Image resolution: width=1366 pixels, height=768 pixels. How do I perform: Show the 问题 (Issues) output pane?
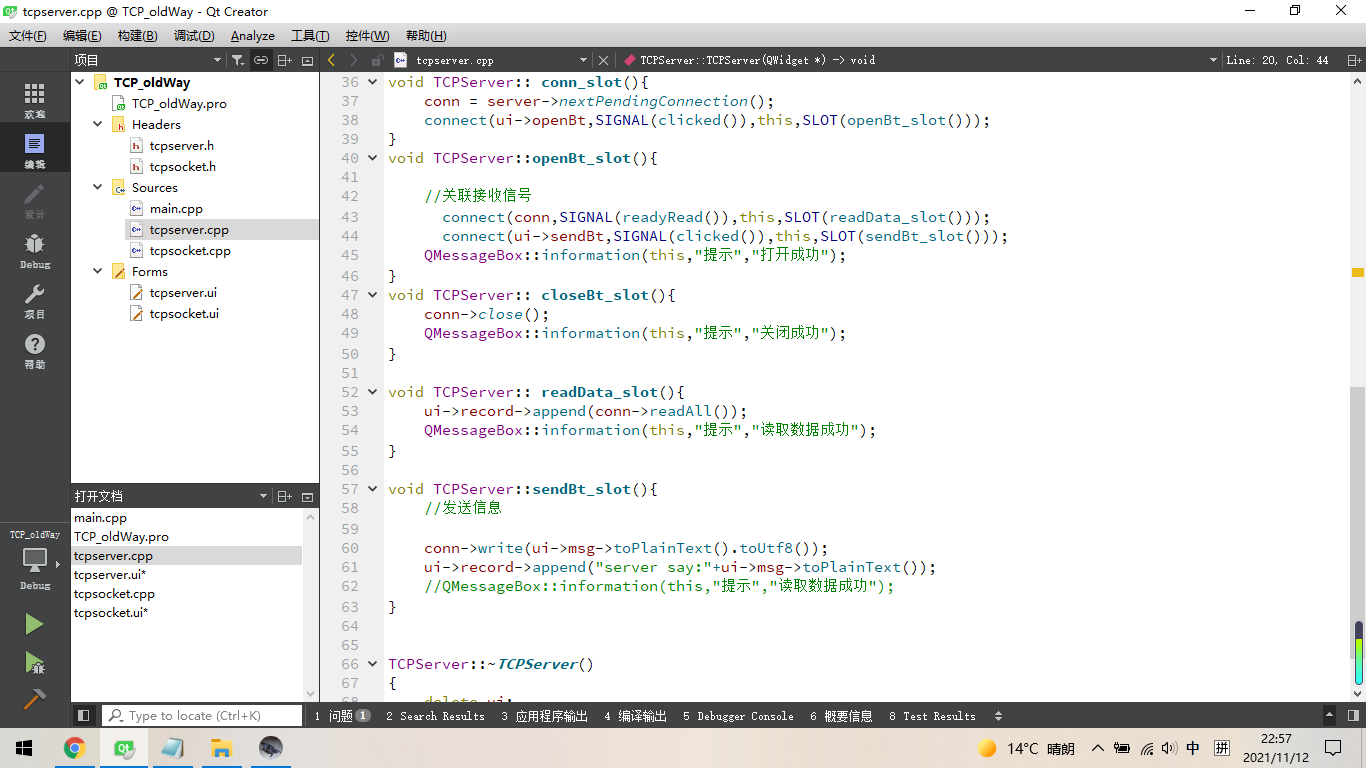point(342,716)
